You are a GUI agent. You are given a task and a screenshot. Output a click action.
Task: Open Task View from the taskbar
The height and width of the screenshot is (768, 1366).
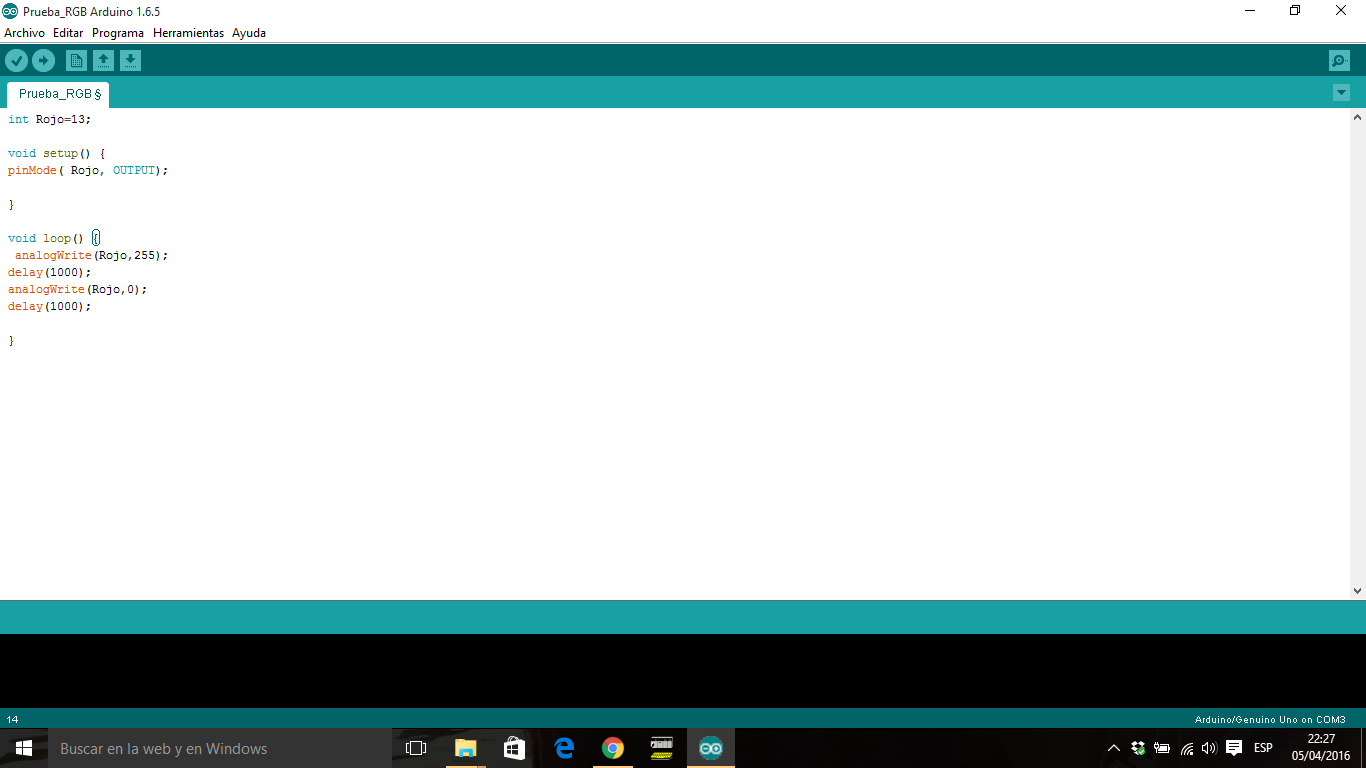[x=416, y=748]
